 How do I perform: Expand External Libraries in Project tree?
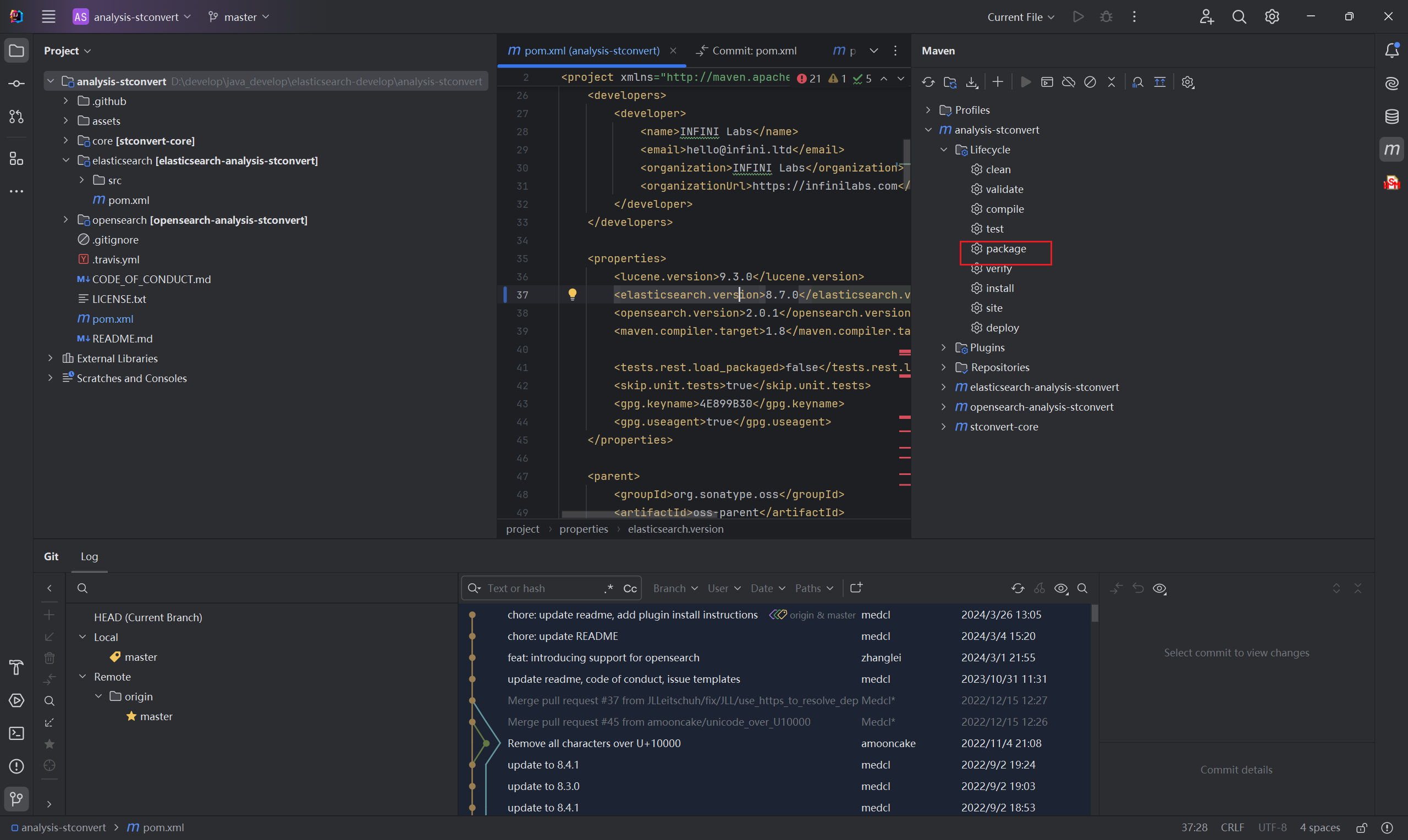51,358
